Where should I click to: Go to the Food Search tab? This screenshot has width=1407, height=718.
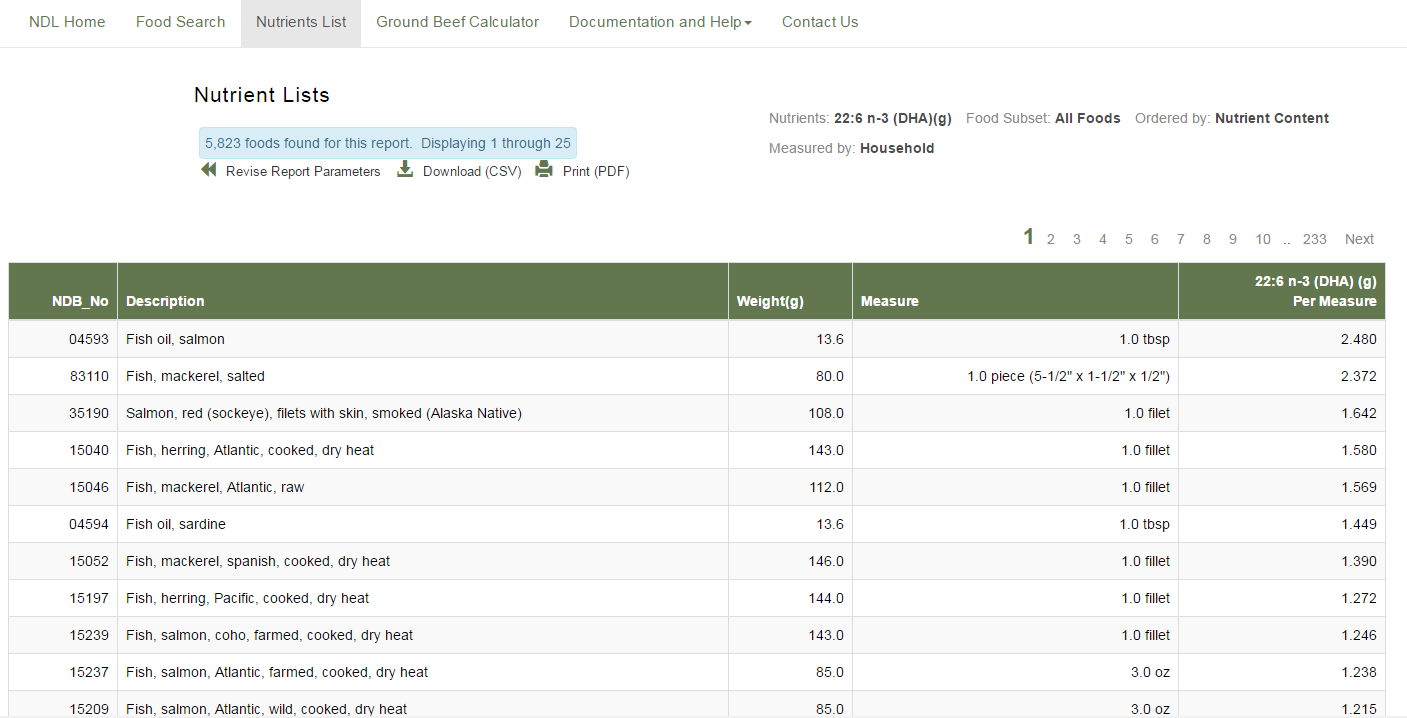point(181,22)
